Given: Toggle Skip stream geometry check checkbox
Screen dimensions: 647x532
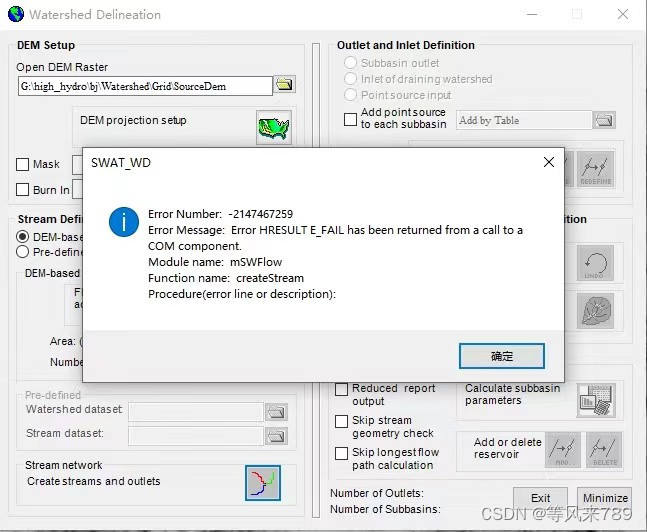Looking at the screenshot, I should [x=341, y=421].
